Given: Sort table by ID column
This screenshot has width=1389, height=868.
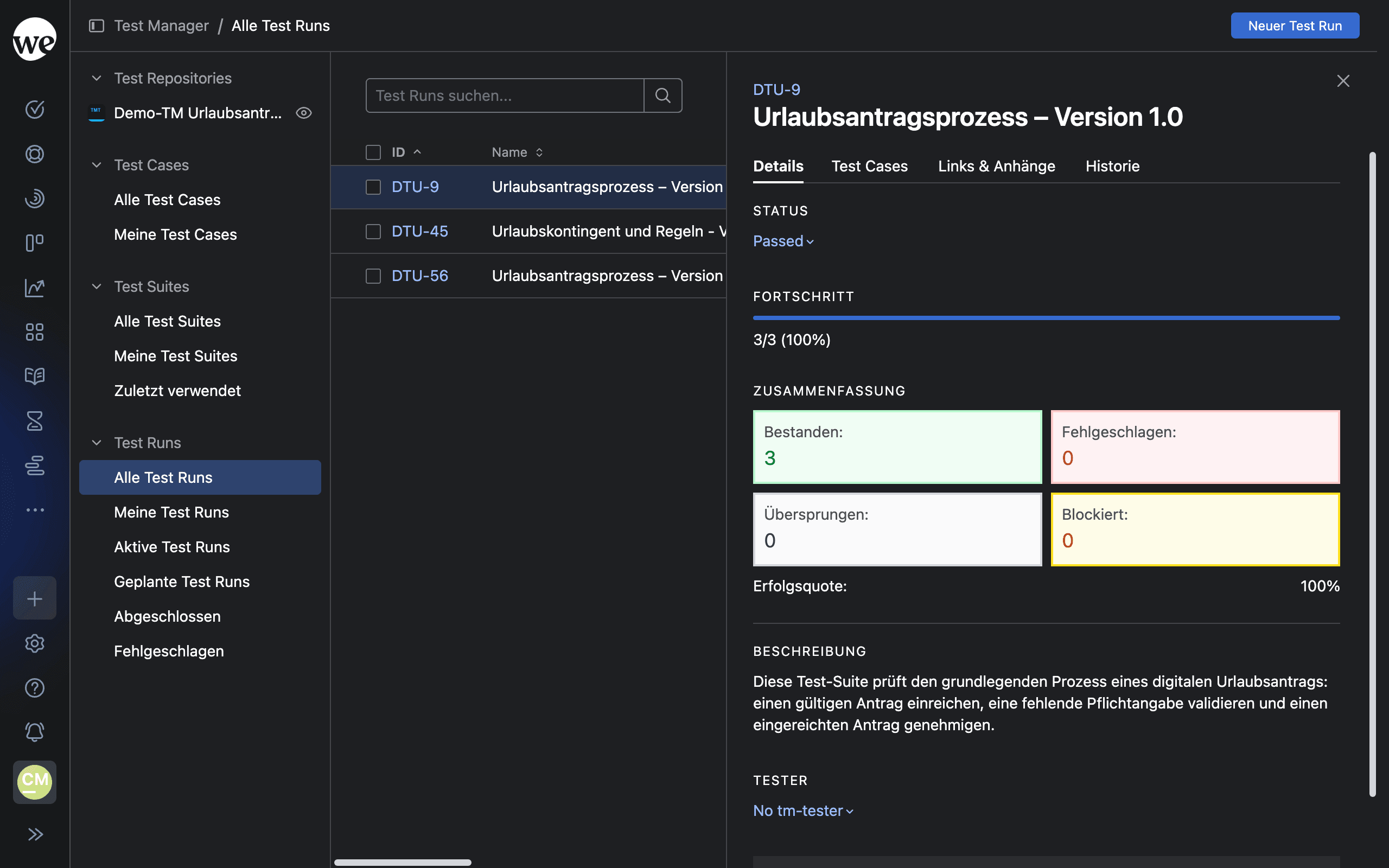Looking at the screenshot, I should point(407,152).
